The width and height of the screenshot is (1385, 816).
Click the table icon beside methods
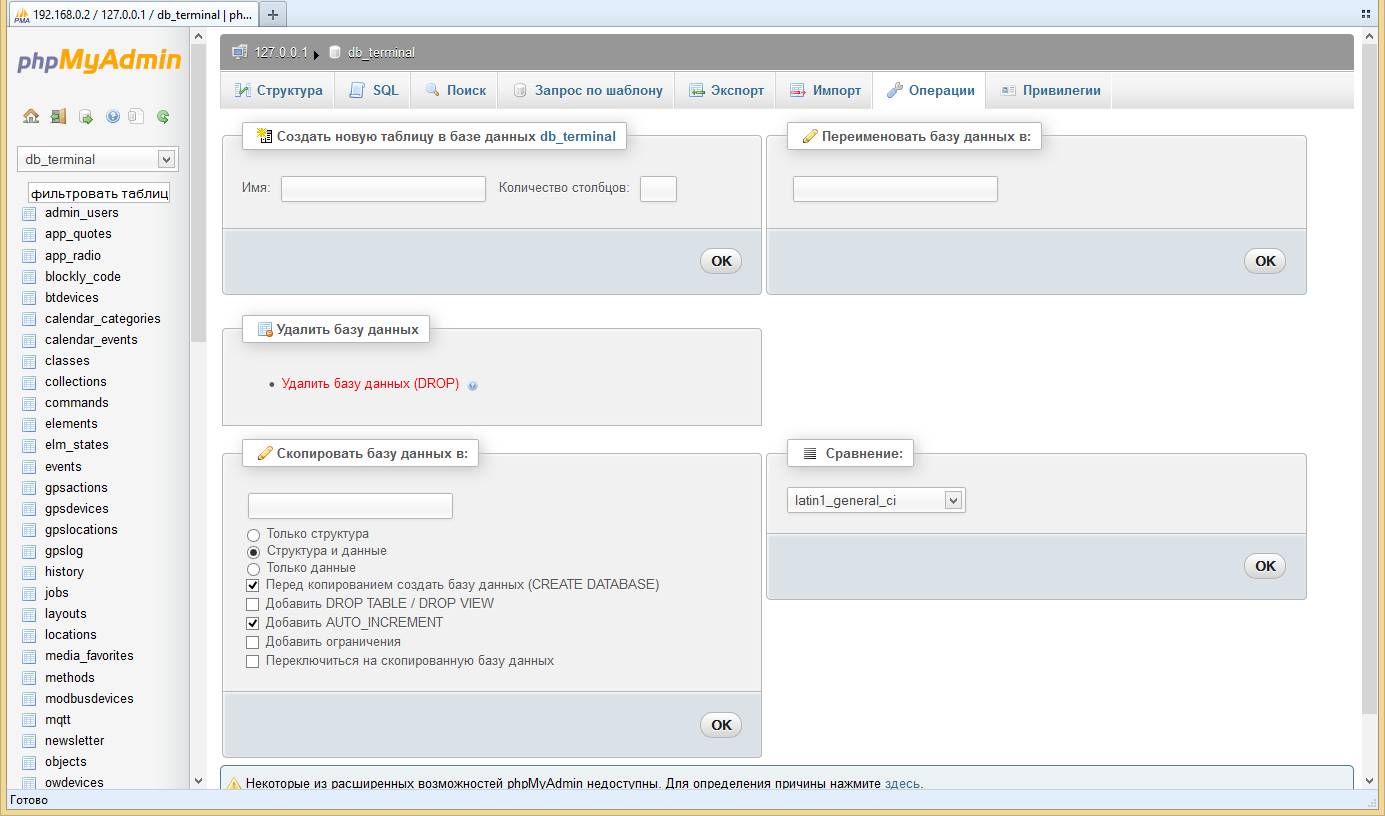point(29,678)
